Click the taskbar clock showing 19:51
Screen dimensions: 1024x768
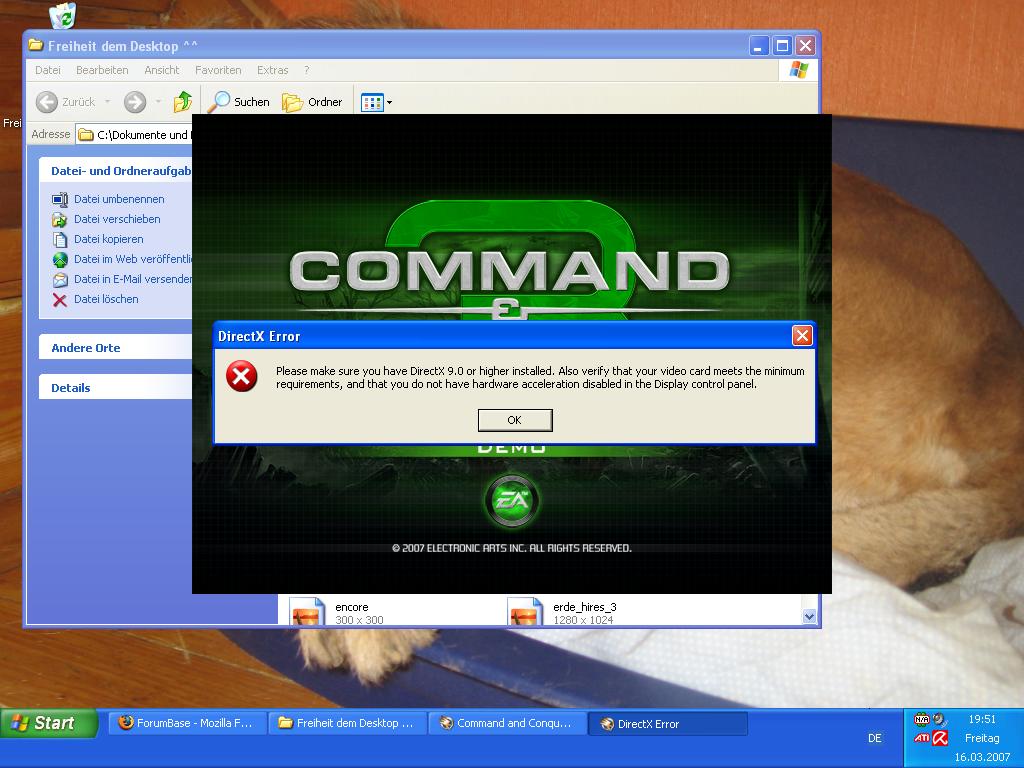click(982, 719)
